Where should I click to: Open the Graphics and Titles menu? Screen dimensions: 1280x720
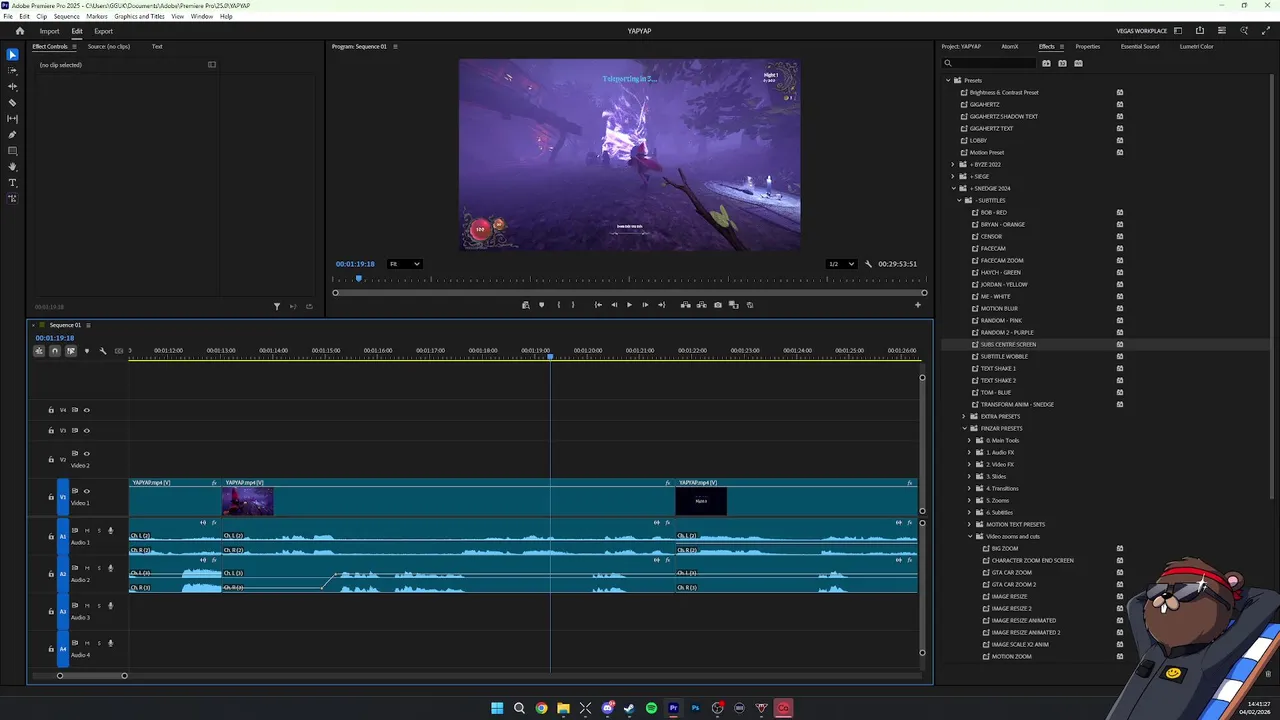tap(139, 16)
